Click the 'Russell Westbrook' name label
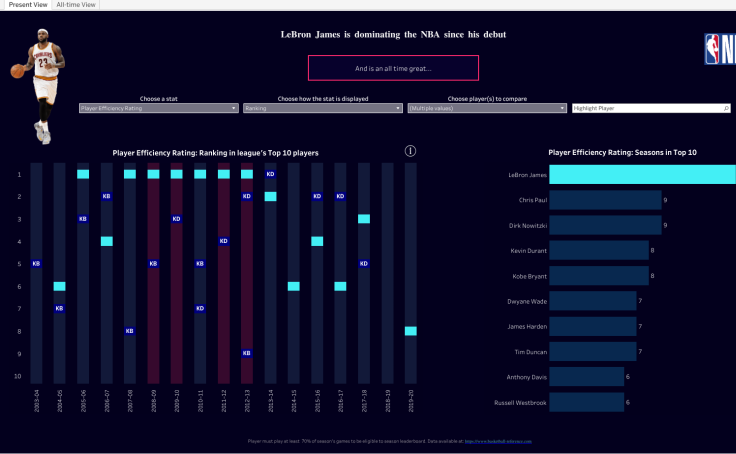The width and height of the screenshot is (736, 454). (x=520, y=403)
